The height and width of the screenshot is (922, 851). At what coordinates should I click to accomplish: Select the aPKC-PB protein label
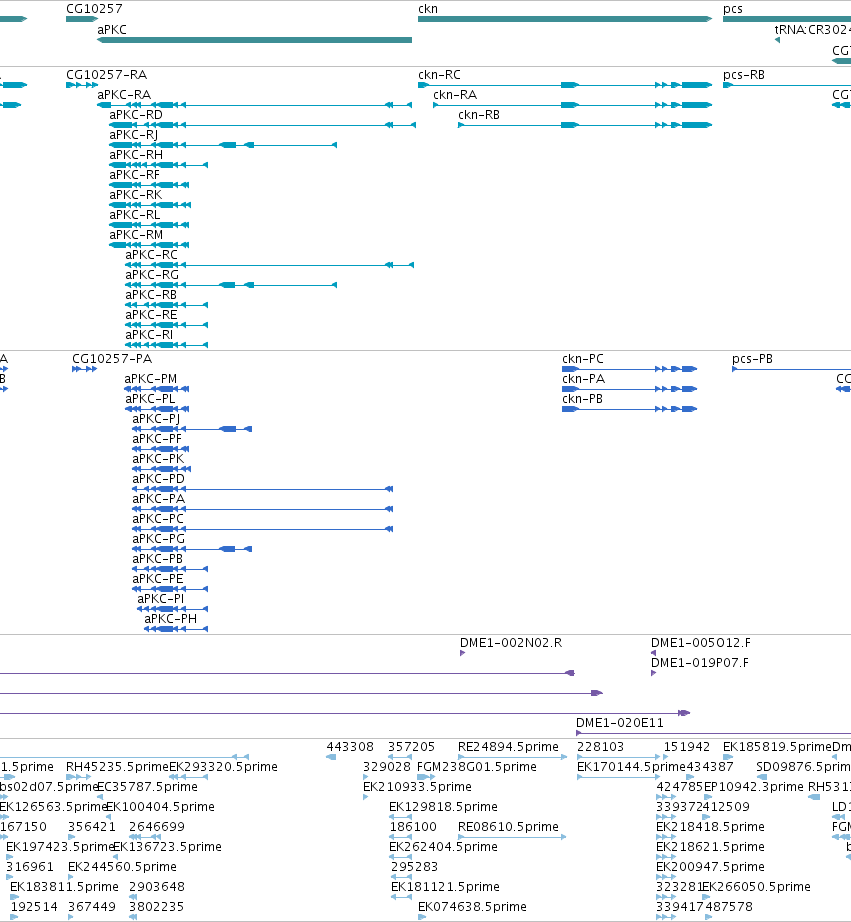(158, 559)
